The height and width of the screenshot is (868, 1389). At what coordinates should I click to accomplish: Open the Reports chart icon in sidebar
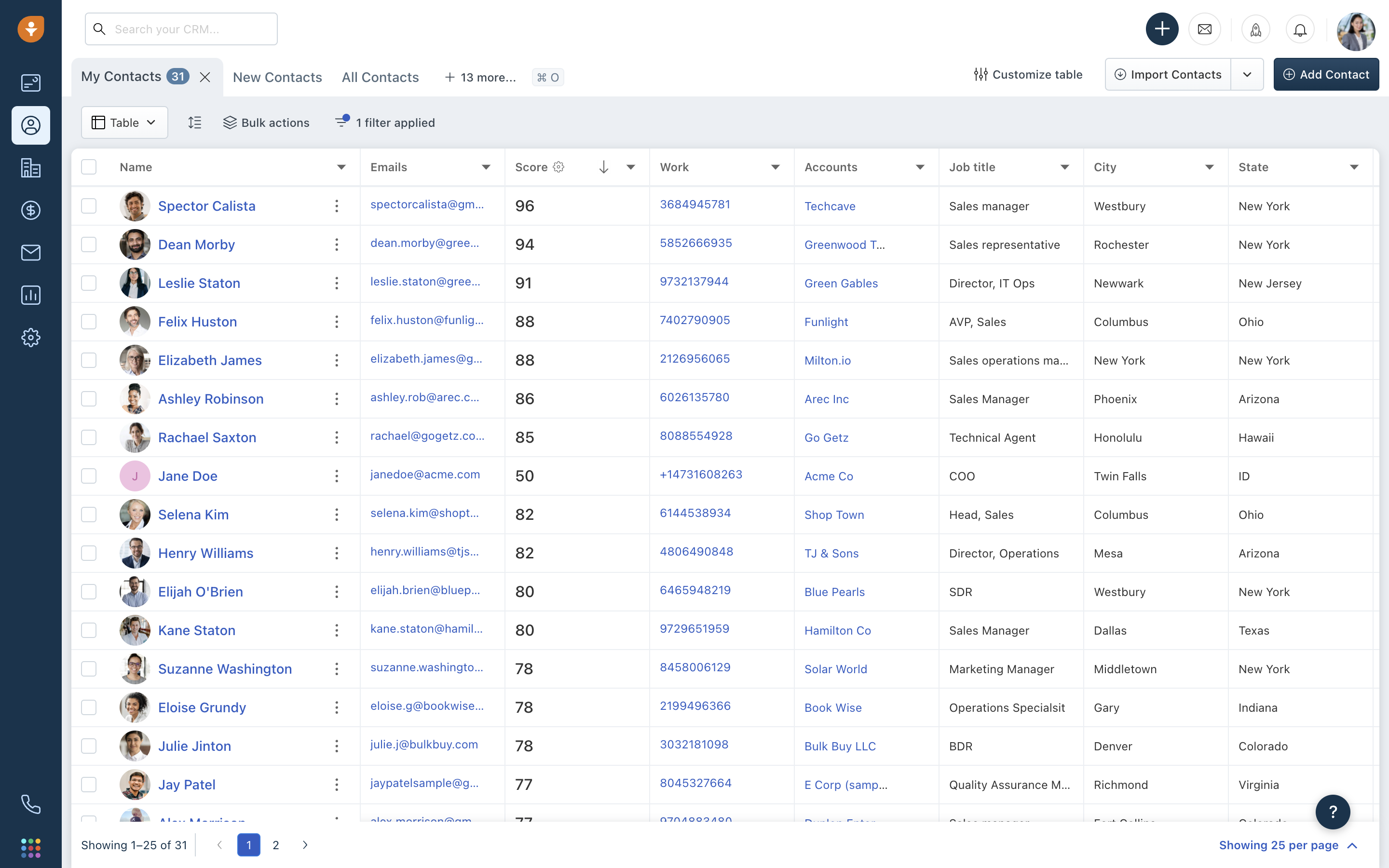pos(30,295)
